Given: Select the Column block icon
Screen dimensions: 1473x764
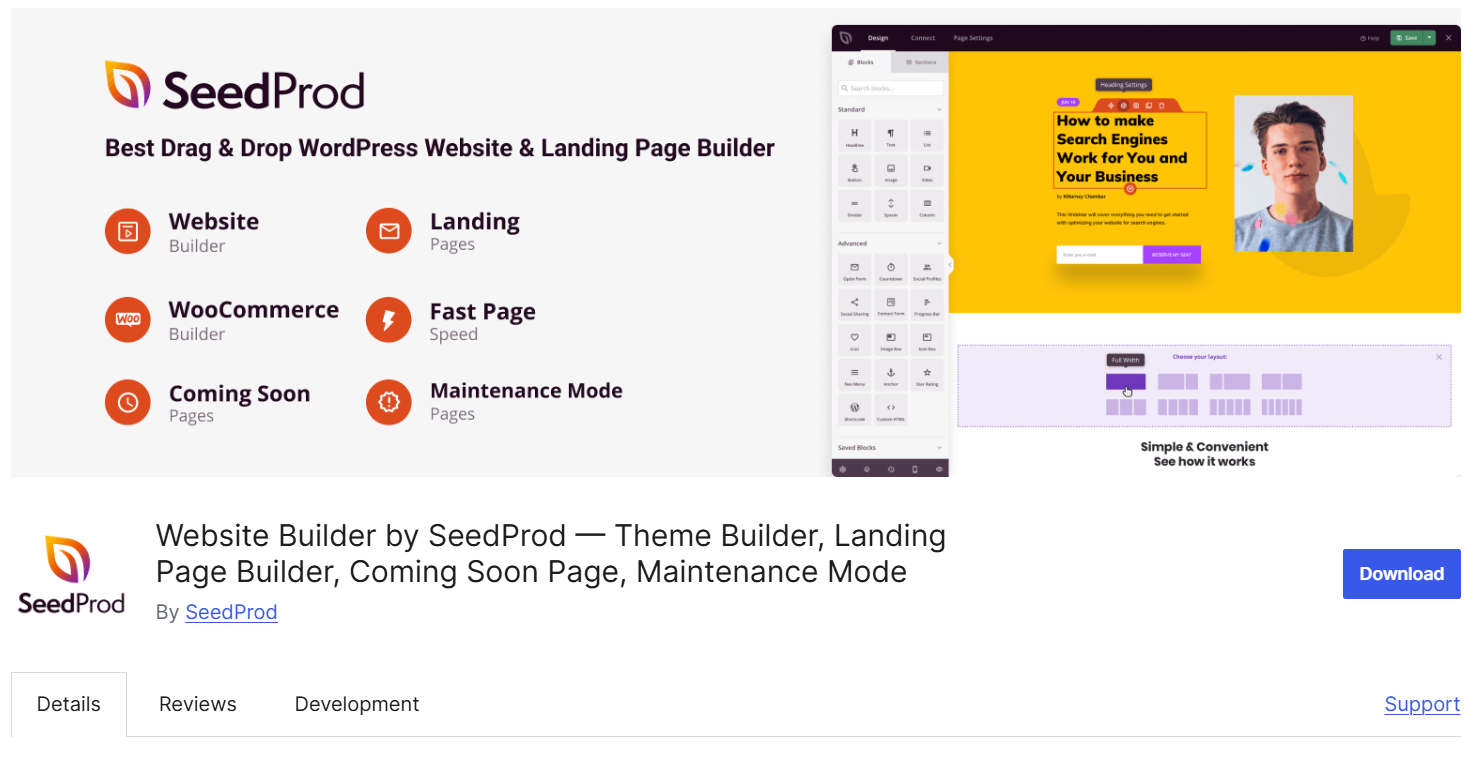Looking at the screenshot, I should (x=927, y=205).
